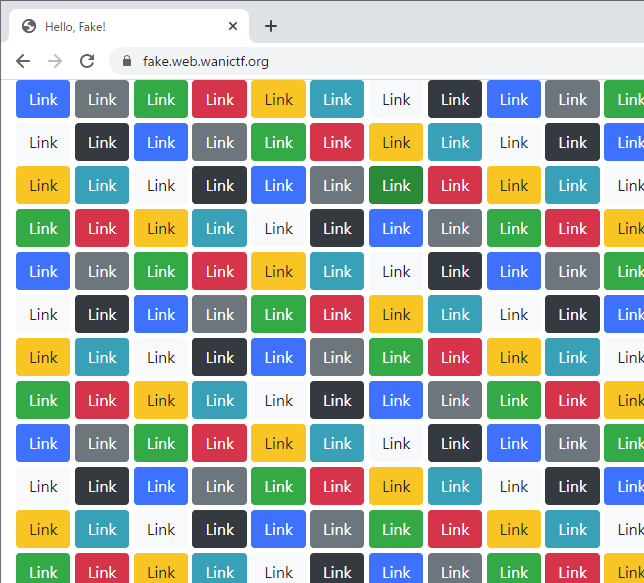Click the black Link in the top row
This screenshot has width=644, height=583.
point(455,99)
